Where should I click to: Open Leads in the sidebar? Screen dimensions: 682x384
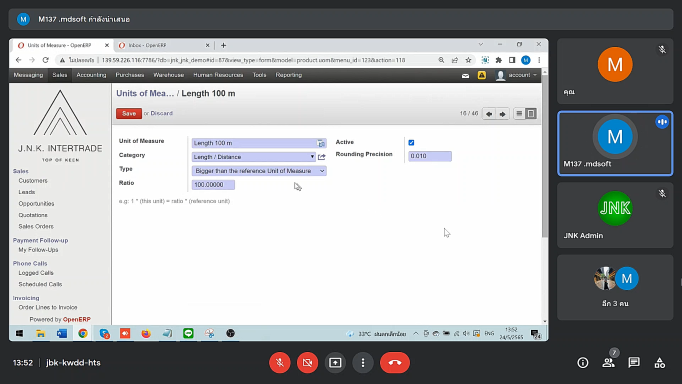27,192
